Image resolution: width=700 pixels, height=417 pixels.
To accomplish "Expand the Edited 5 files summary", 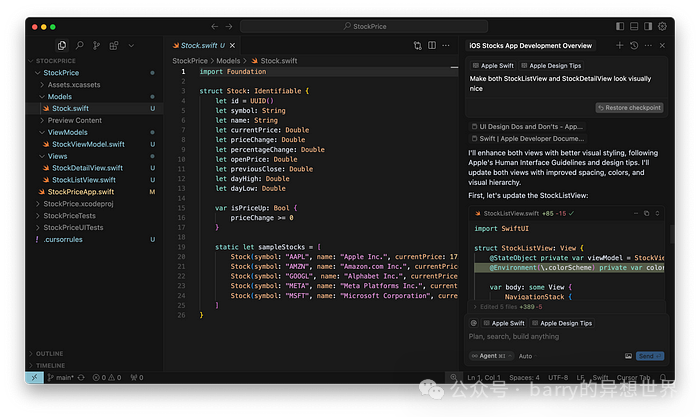I will [508, 307].
